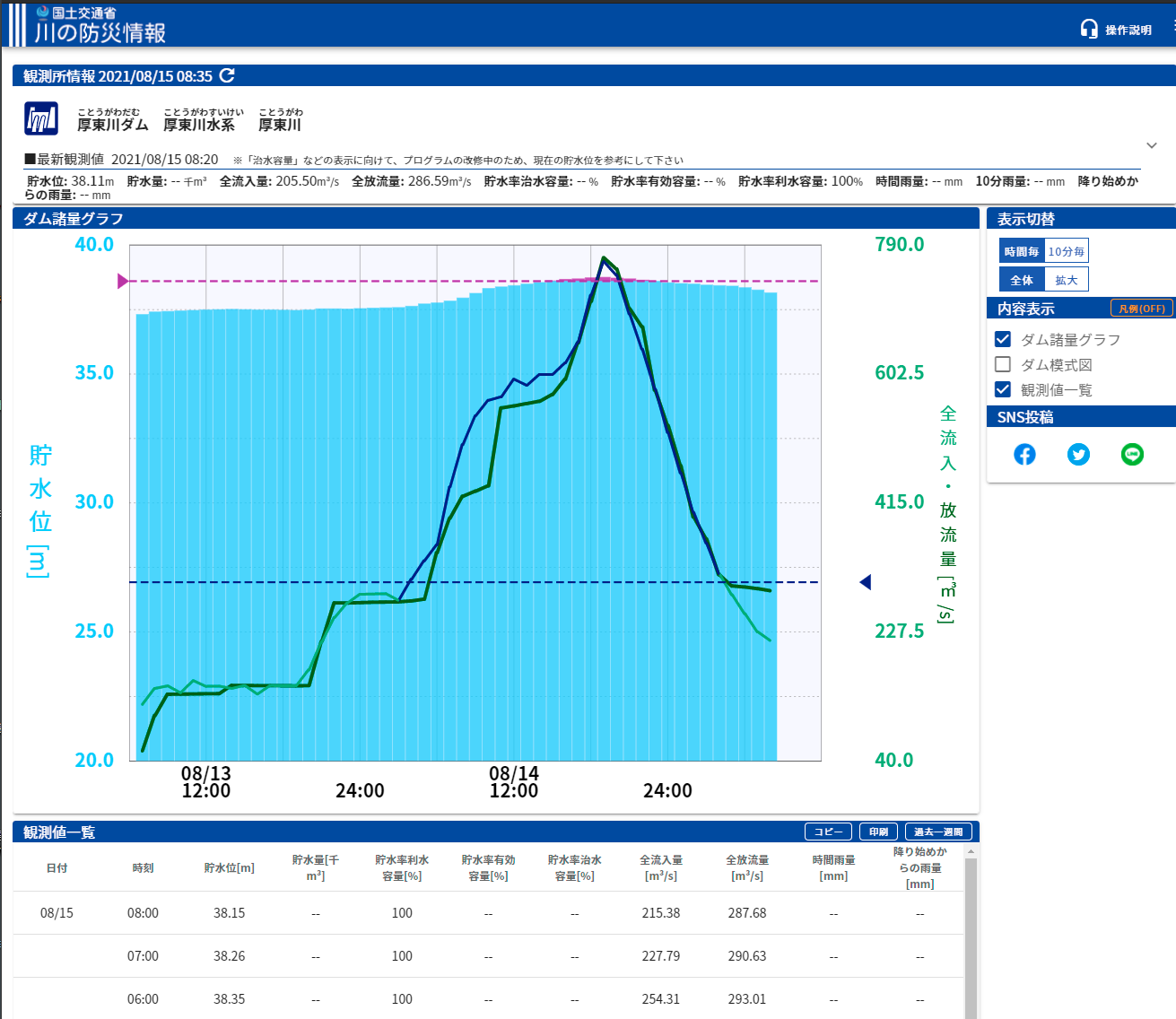Screen dimensions: 1176x1019
Task: Click the pink flood level marker triangle
Action: [x=123, y=282]
